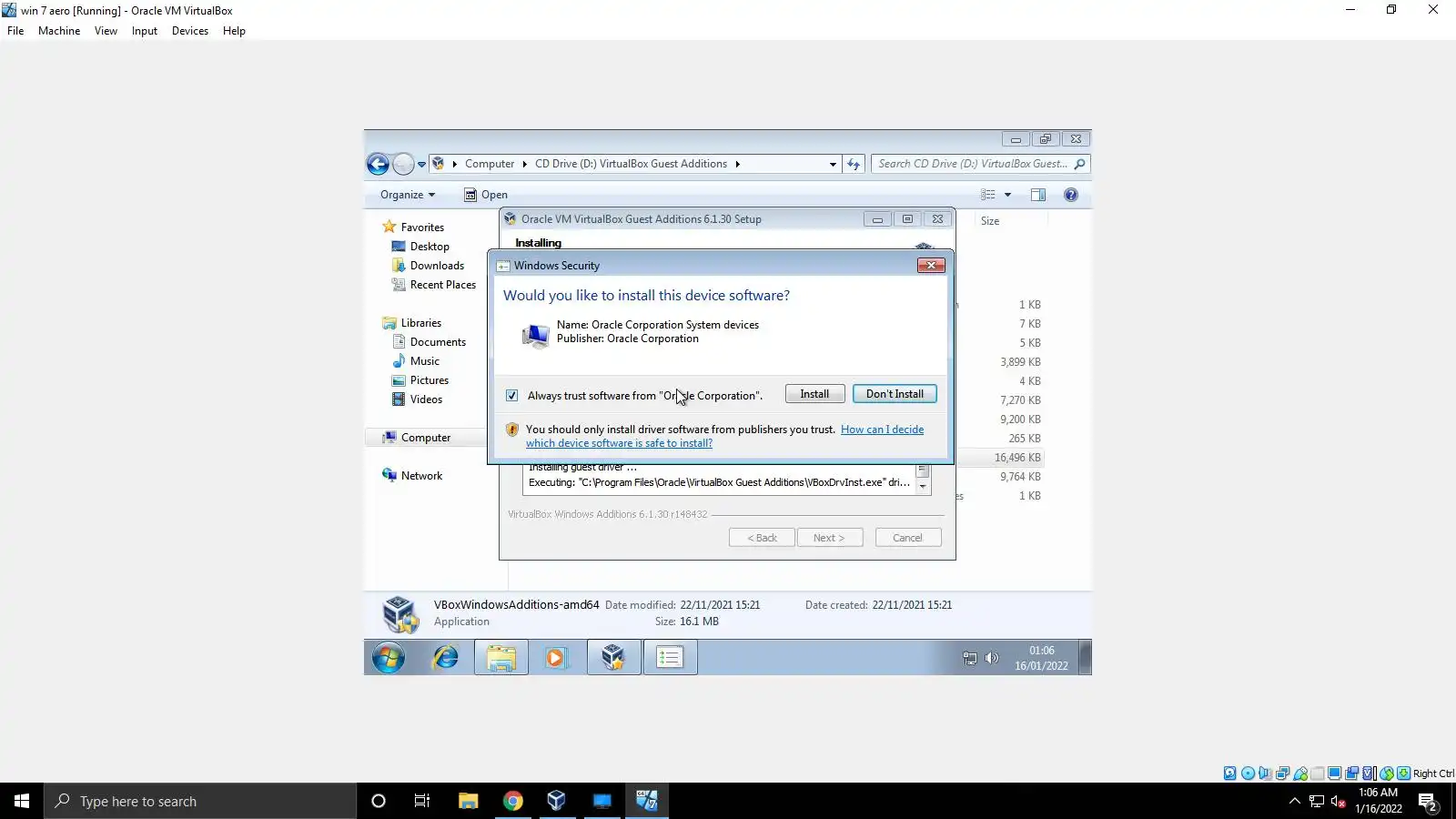The image size is (1456, 819).
Task: Open Recent Places in navigation pane
Action: point(433,285)
